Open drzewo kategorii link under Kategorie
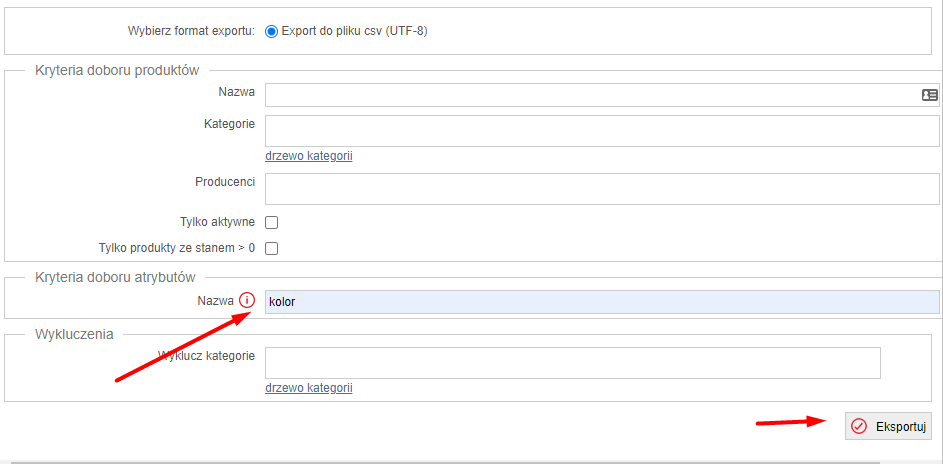Image resolution: width=943 pixels, height=464 pixels. pos(309,156)
